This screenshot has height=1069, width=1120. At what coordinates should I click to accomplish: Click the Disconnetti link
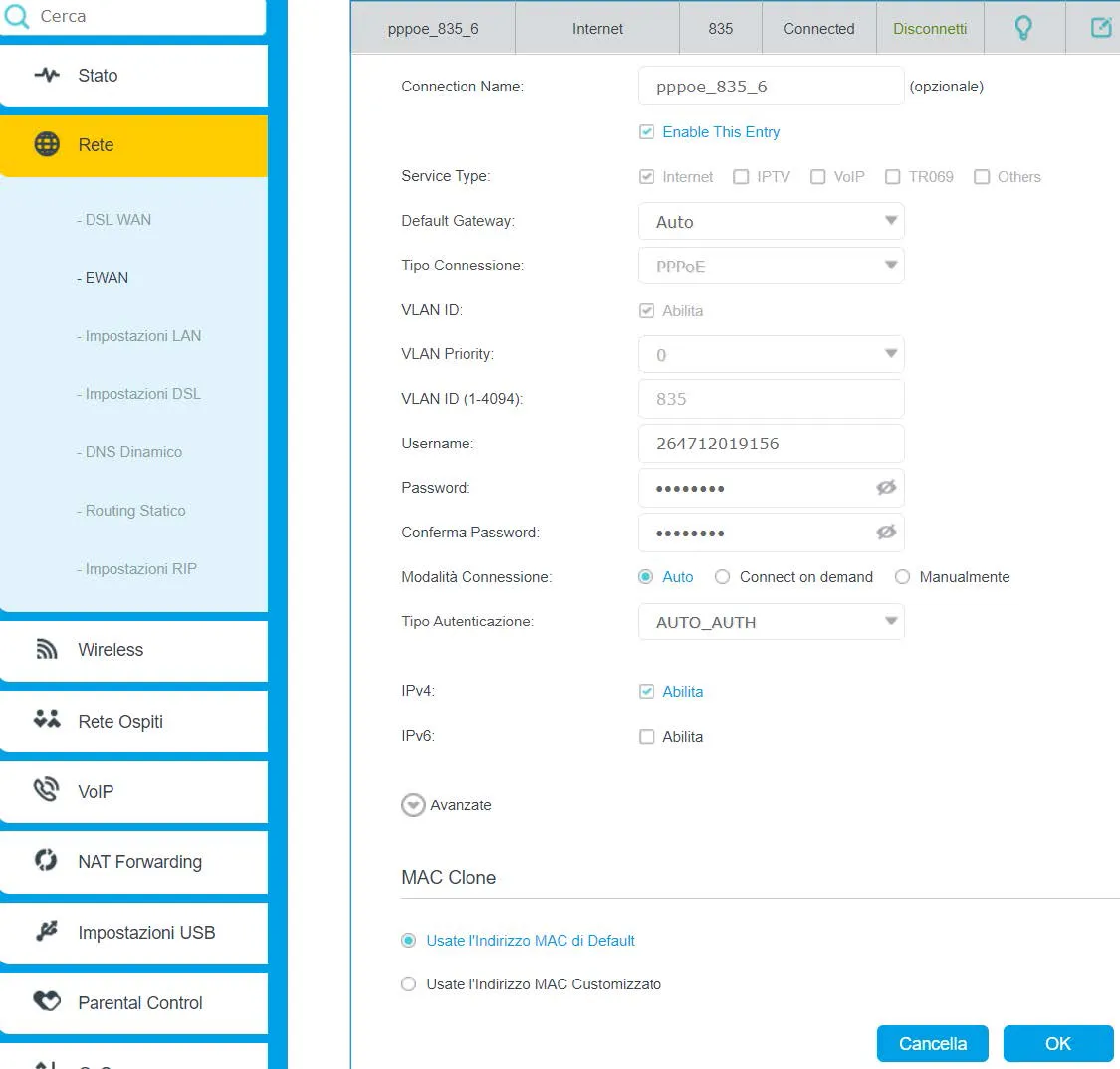click(x=930, y=29)
